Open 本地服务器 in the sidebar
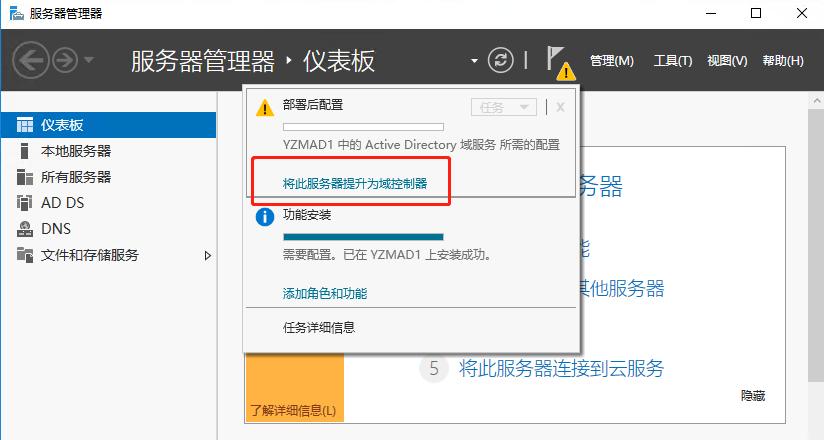The width and height of the screenshot is (824, 440). pos(75,151)
